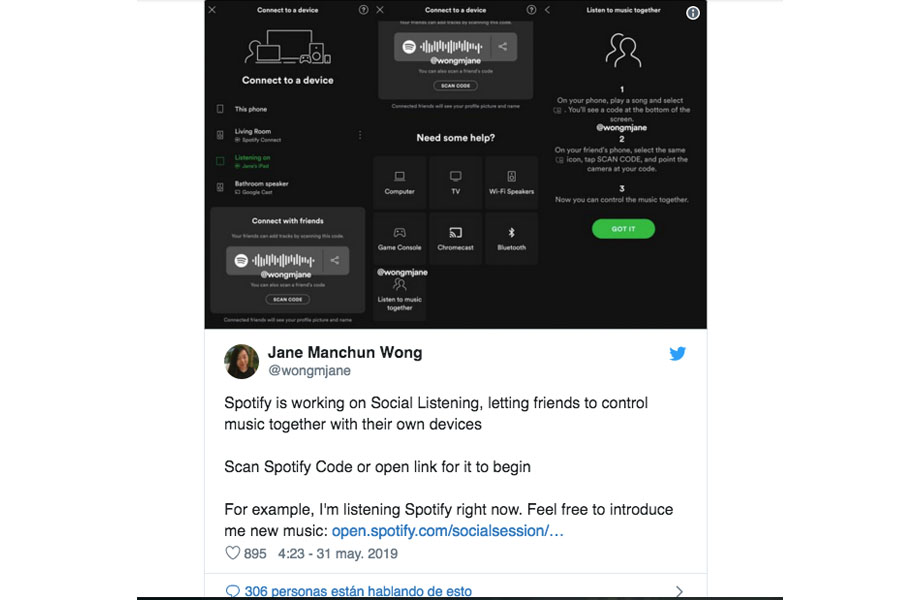Click SCAN CODE under Connect with friends

point(288,299)
